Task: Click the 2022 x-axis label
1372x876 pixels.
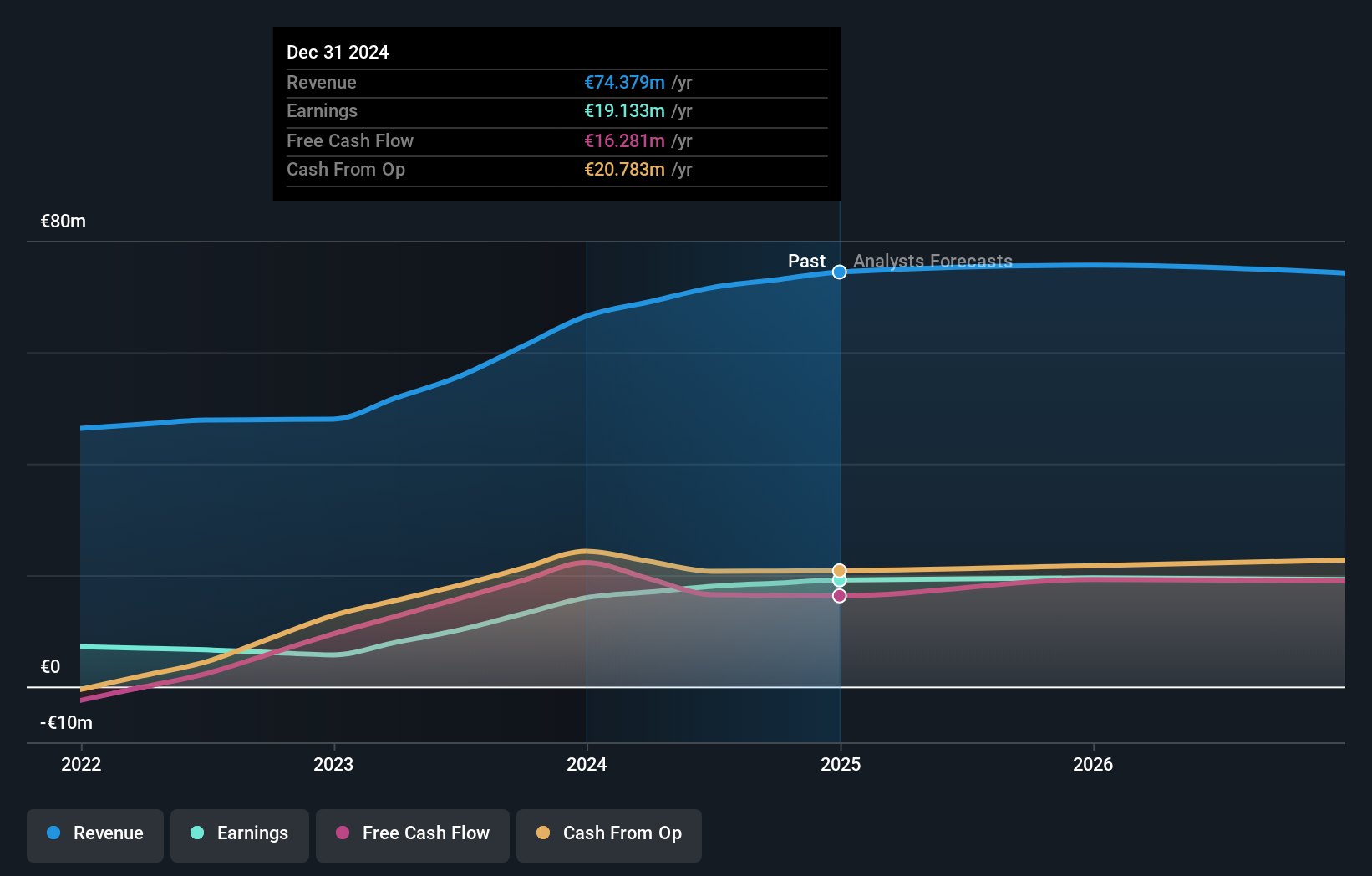Action: coord(81,764)
